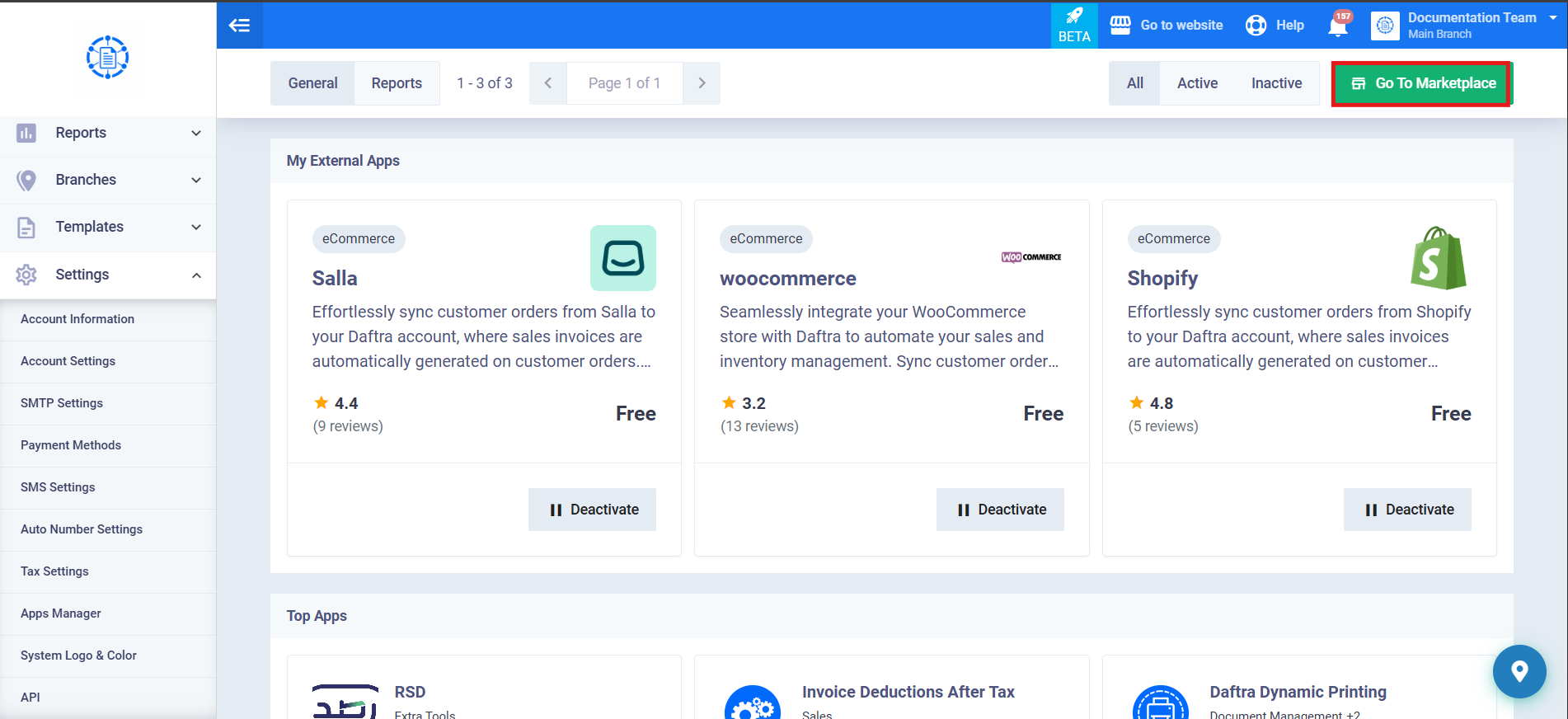The height and width of the screenshot is (719, 1568).
Task: Click the Templates document icon
Action: point(26,227)
